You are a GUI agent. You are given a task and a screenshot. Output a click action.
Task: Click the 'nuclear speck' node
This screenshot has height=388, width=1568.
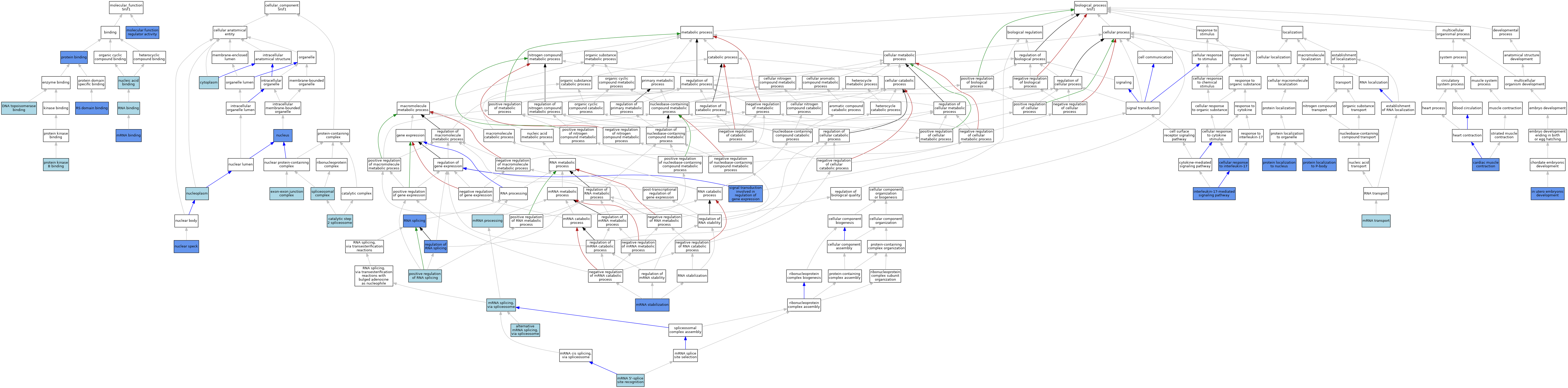pos(186,246)
